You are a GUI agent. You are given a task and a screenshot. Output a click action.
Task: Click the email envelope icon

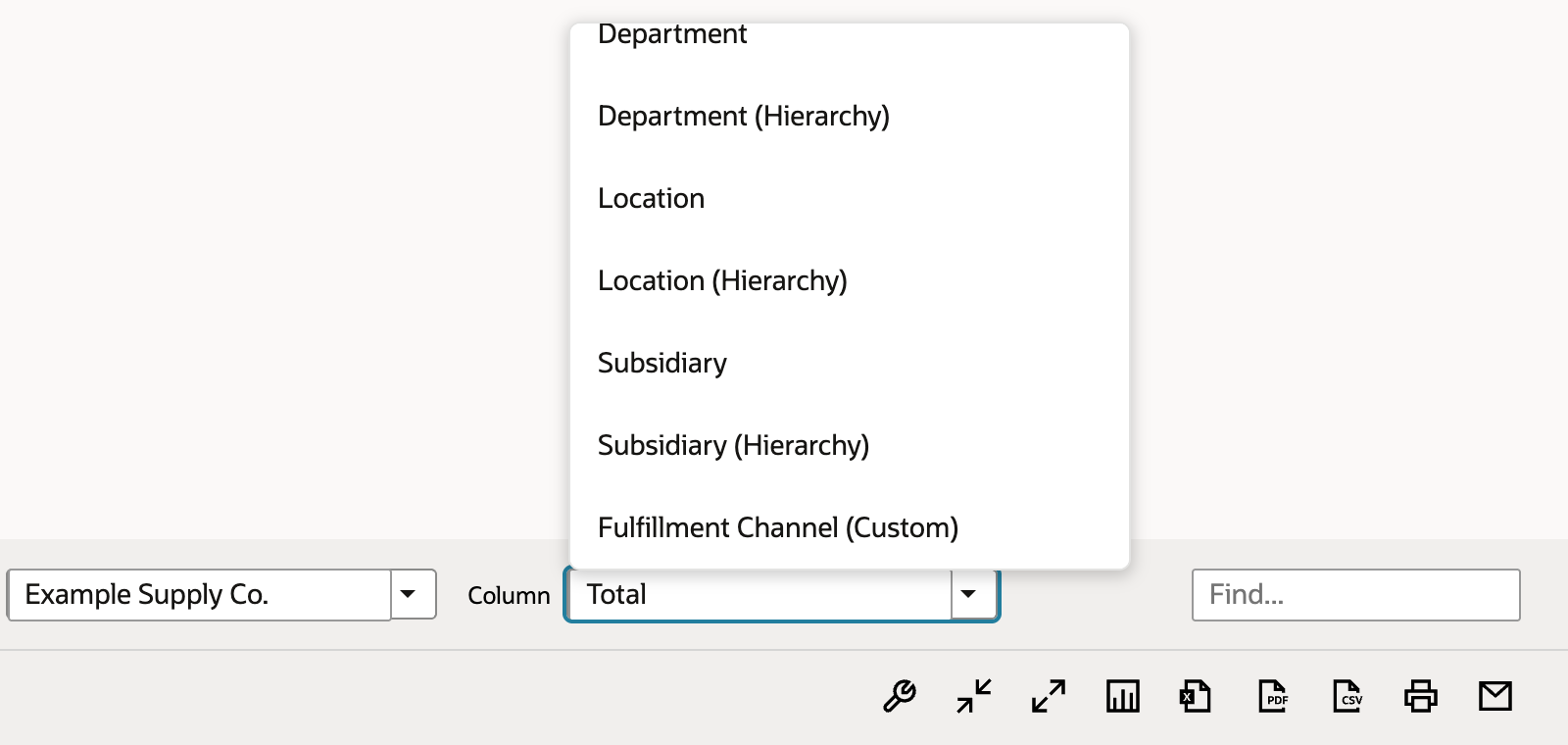click(x=1495, y=696)
